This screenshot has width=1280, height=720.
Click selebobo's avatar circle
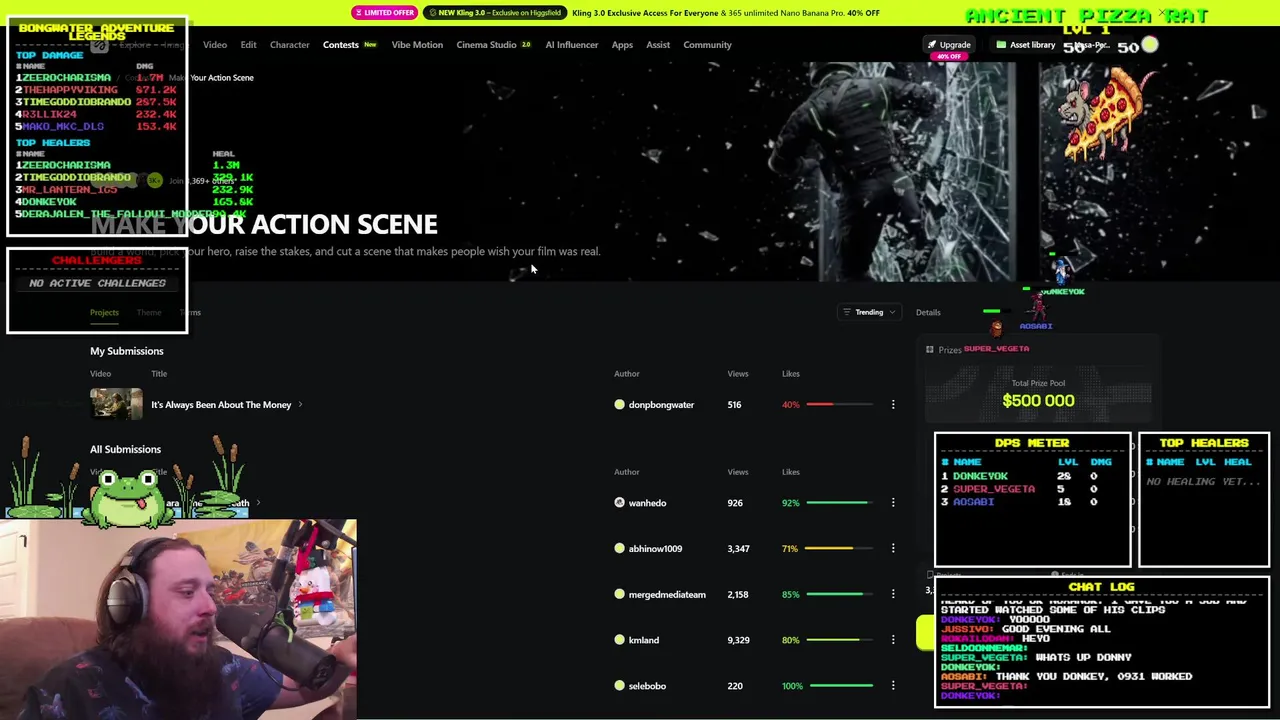(619, 686)
